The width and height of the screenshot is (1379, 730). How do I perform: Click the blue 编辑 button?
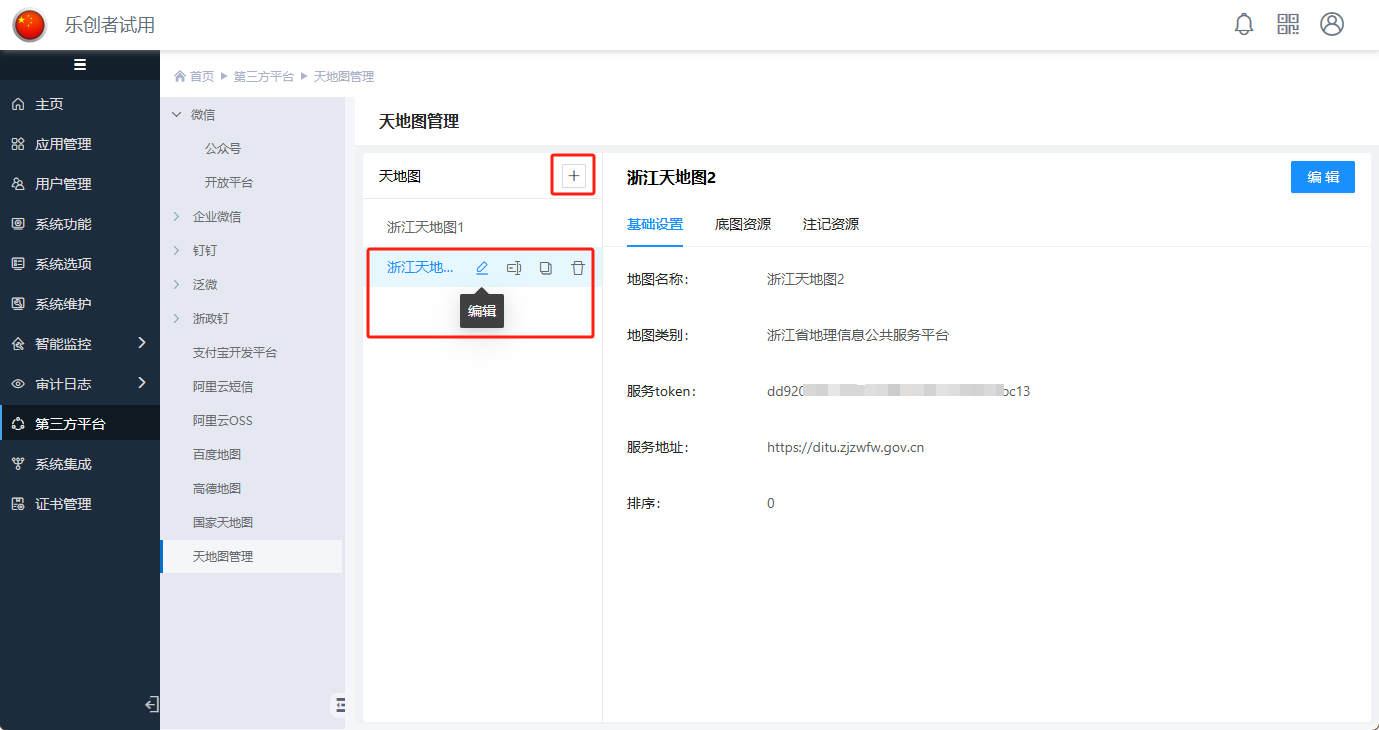tap(1322, 177)
